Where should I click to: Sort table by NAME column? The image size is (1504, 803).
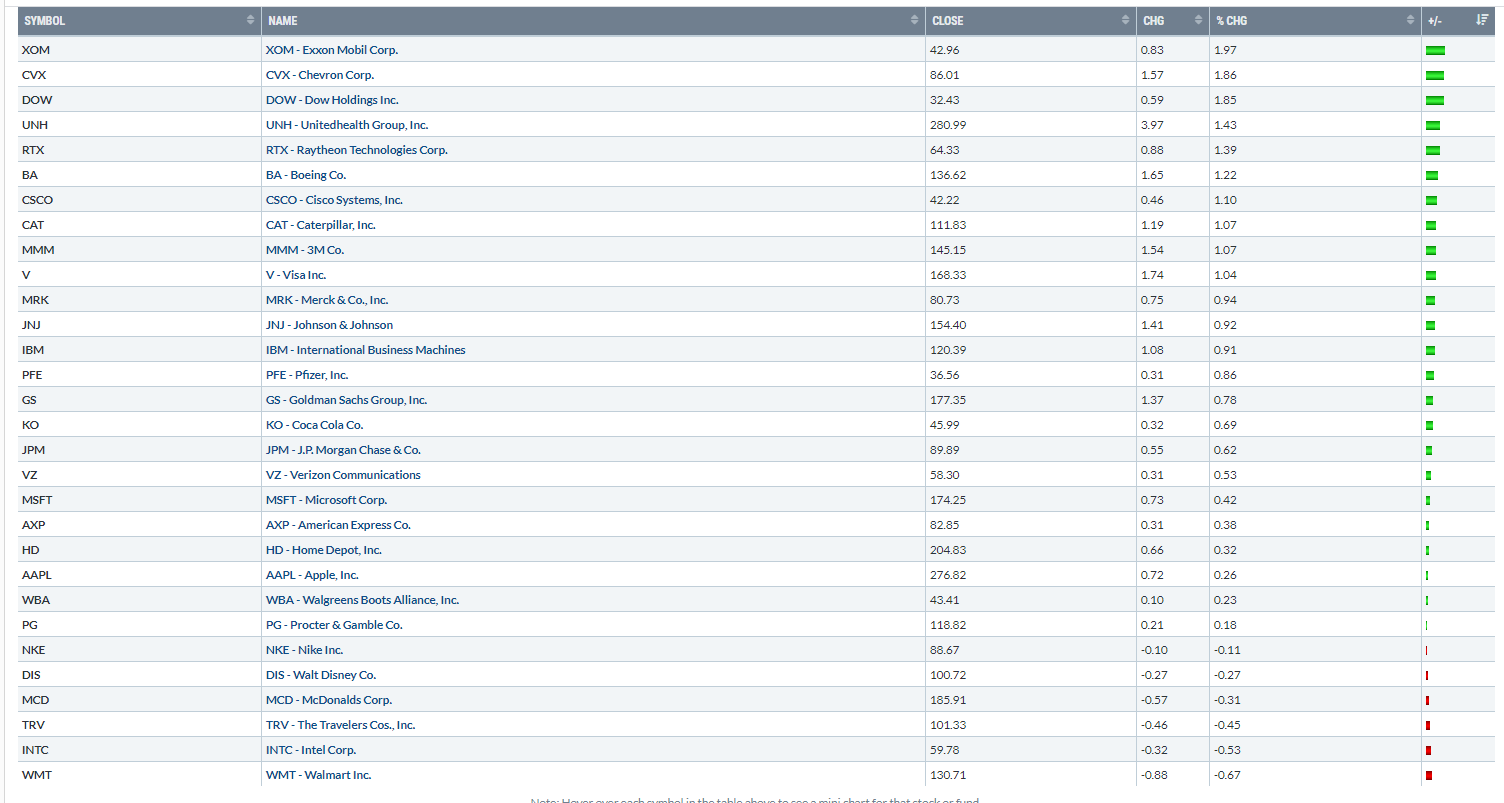click(x=593, y=20)
